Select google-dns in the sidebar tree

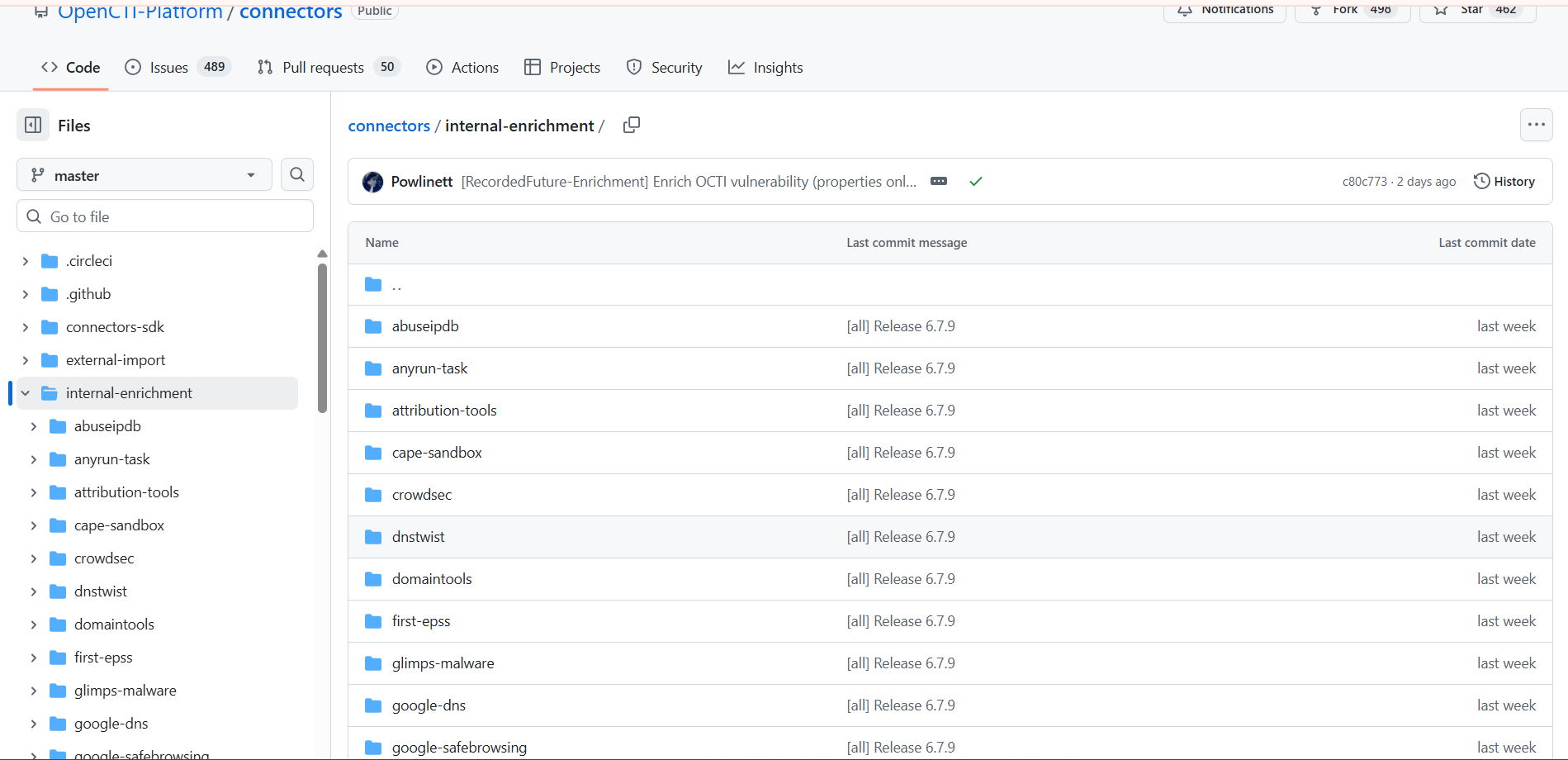[111, 724]
